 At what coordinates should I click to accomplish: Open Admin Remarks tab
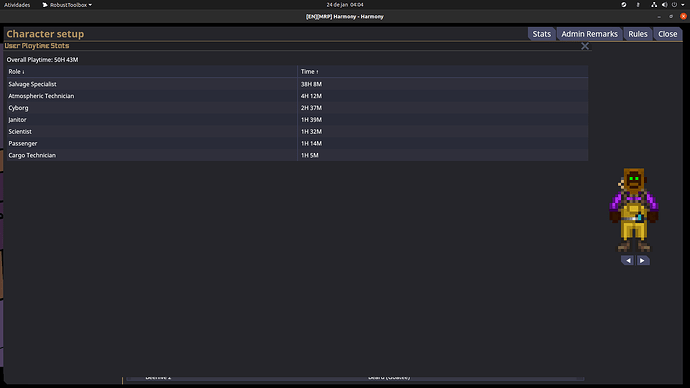(589, 34)
